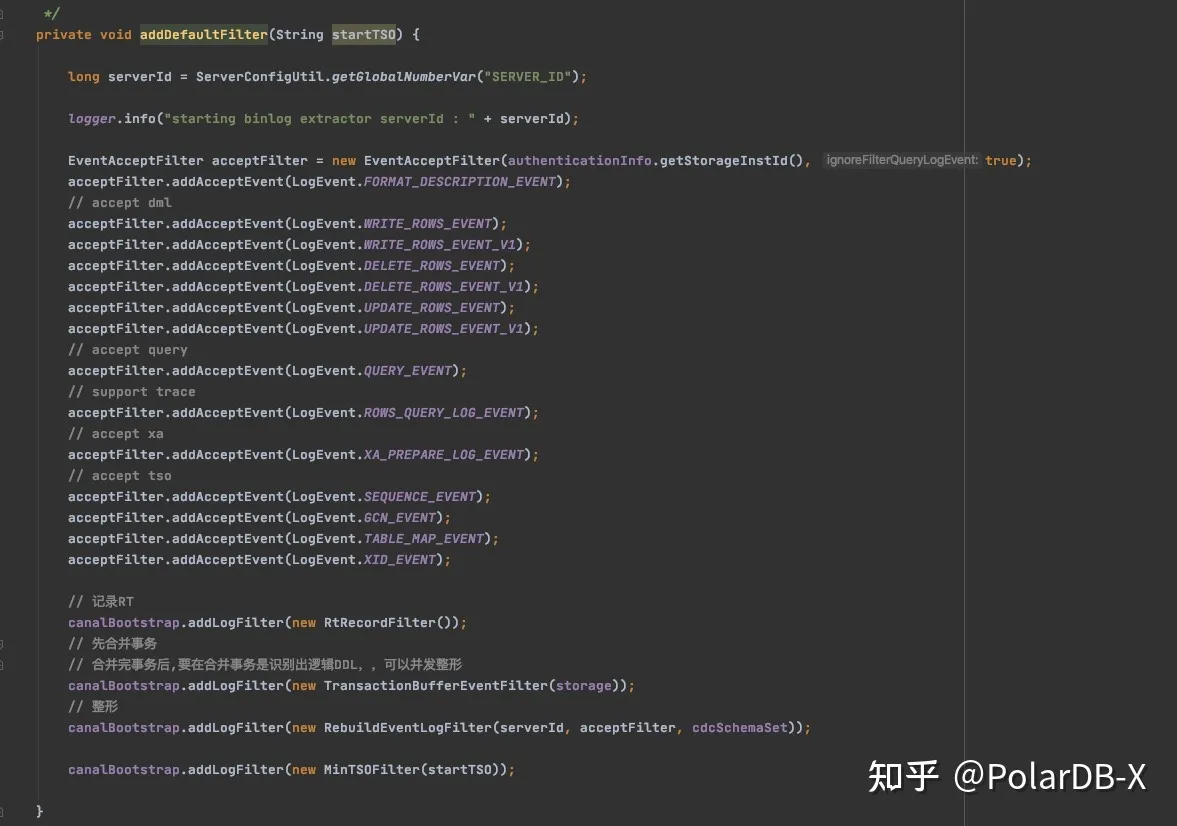This screenshot has height=826, width=1177.
Task: Click the FORMAT_DESCRIPTION_EVENT constant
Action: pyautogui.click(x=460, y=181)
